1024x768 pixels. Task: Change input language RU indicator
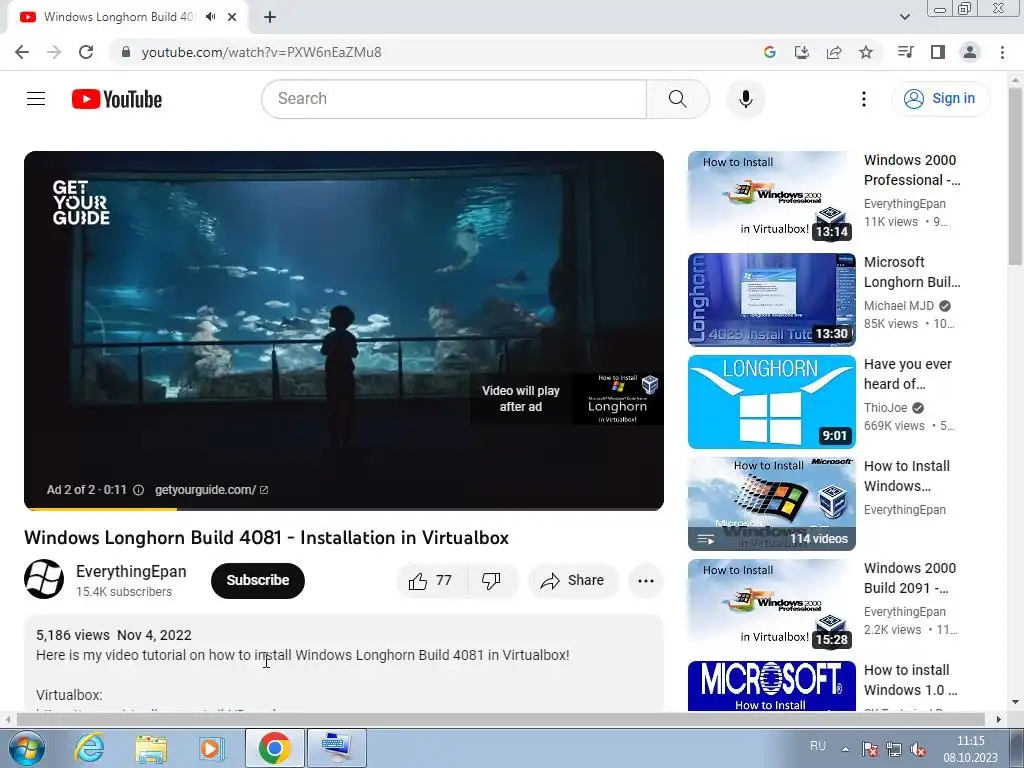[x=818, y=746]
